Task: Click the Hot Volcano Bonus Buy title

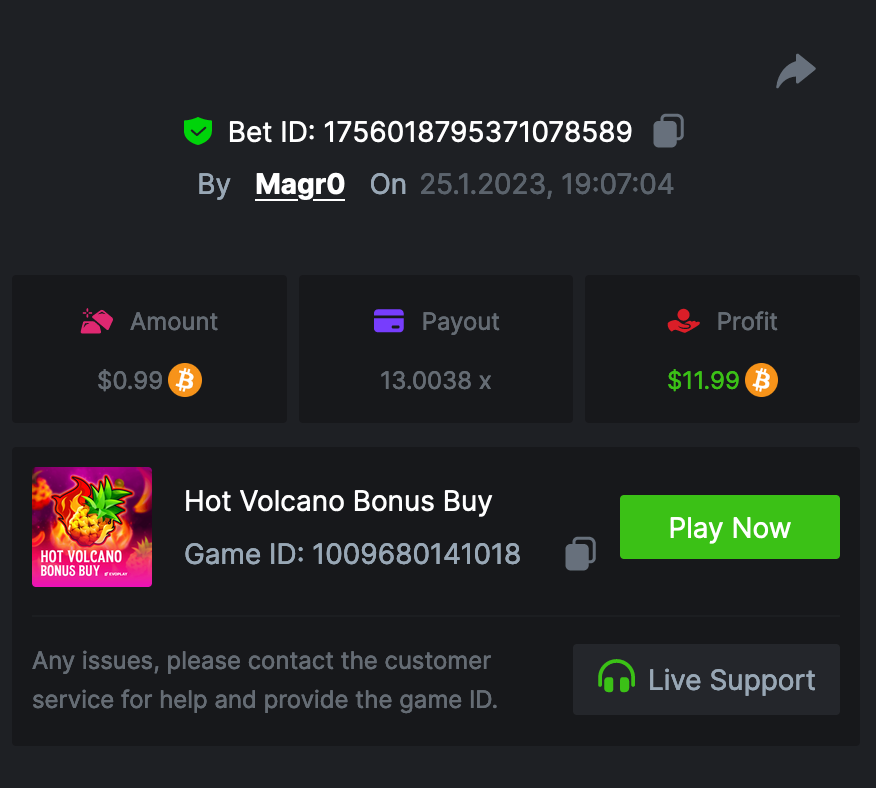Action: [x=338, y=501]
